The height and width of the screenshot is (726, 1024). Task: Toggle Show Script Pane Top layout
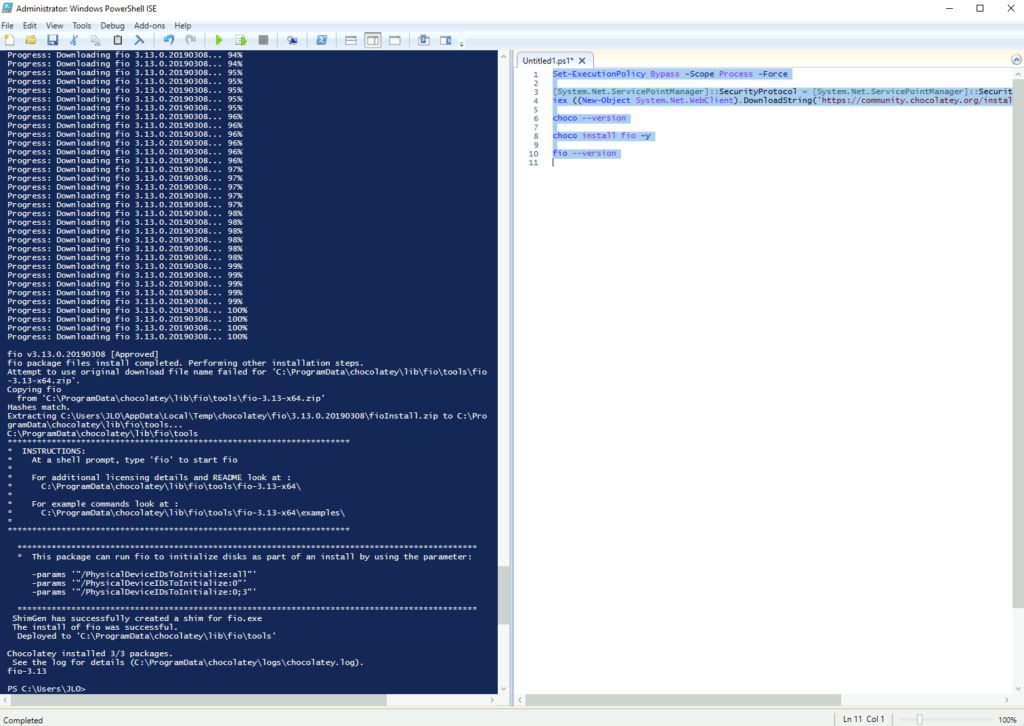point(351,40)
